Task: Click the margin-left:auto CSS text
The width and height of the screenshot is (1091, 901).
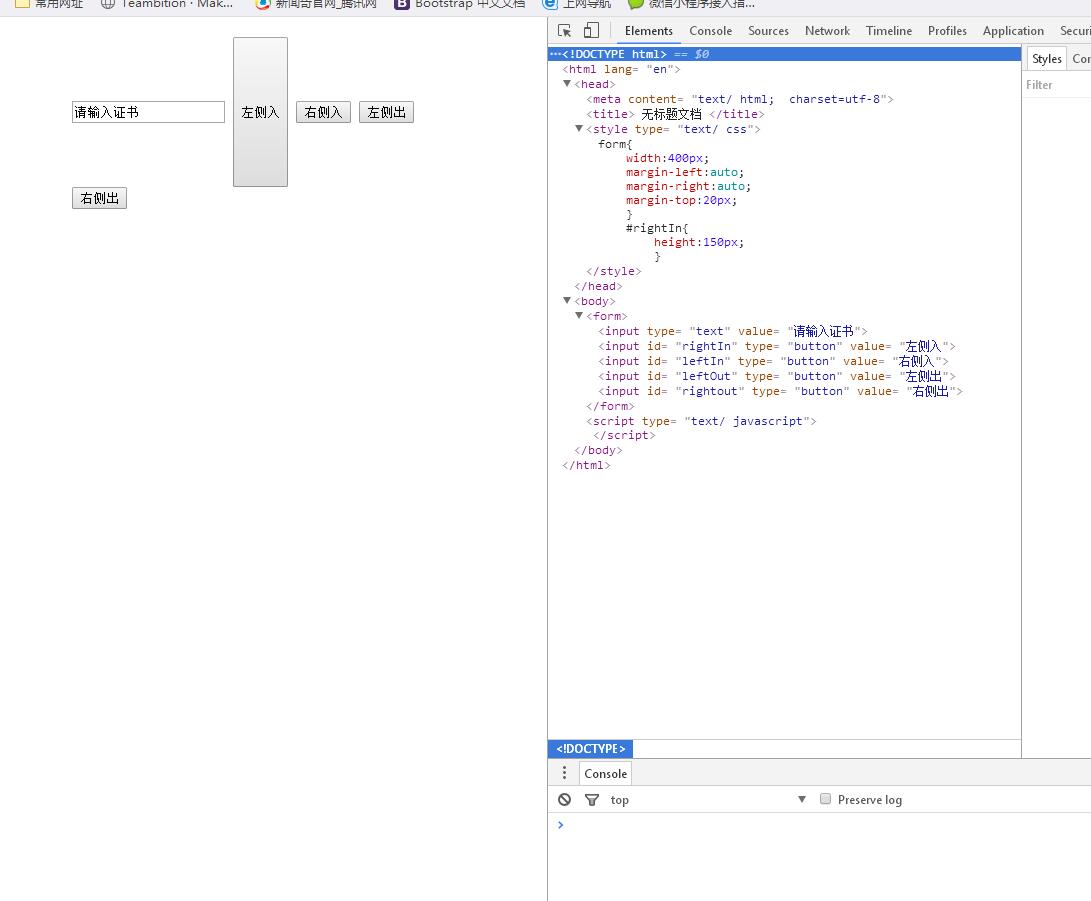Action: (685, 172)
